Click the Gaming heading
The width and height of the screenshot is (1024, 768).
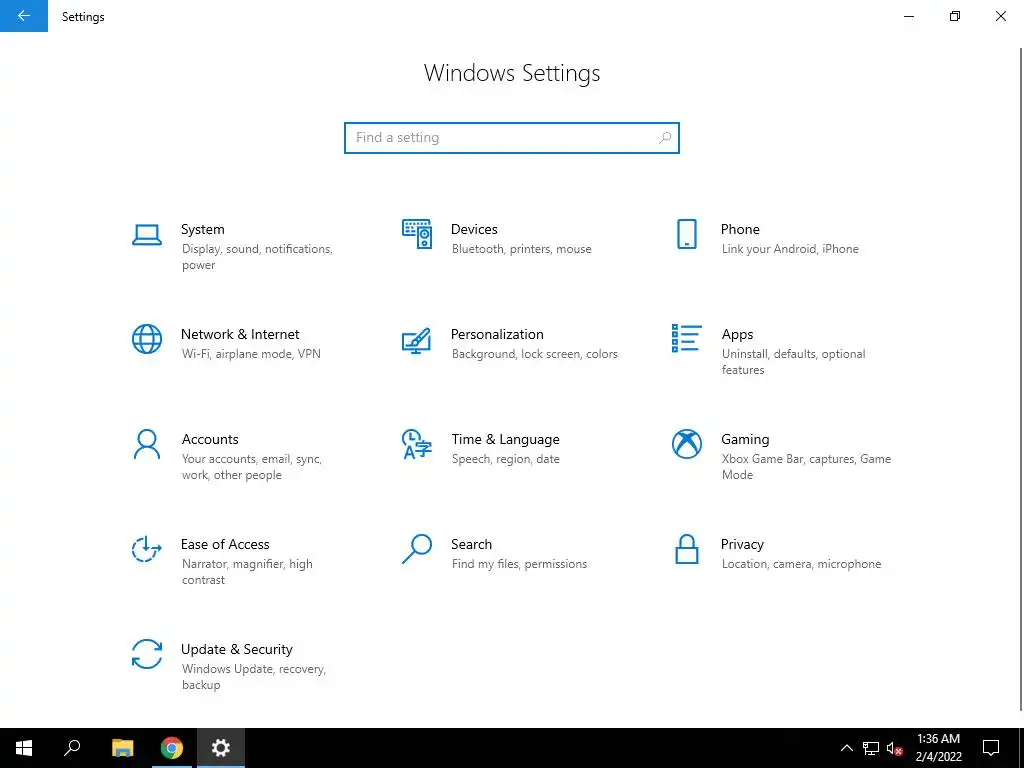point(745,440)
